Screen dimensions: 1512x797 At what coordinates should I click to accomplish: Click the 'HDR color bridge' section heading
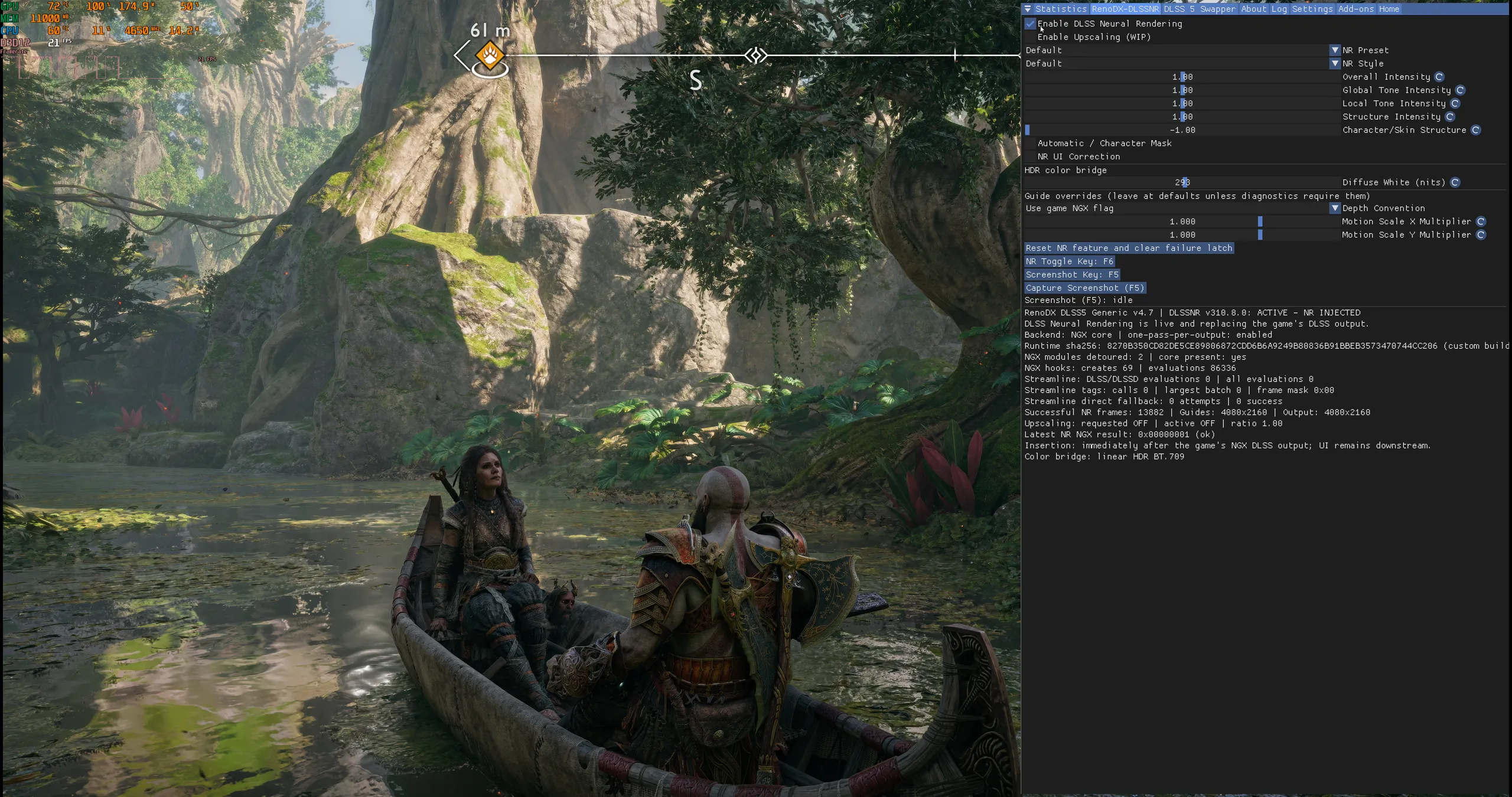click(1065, 170)
